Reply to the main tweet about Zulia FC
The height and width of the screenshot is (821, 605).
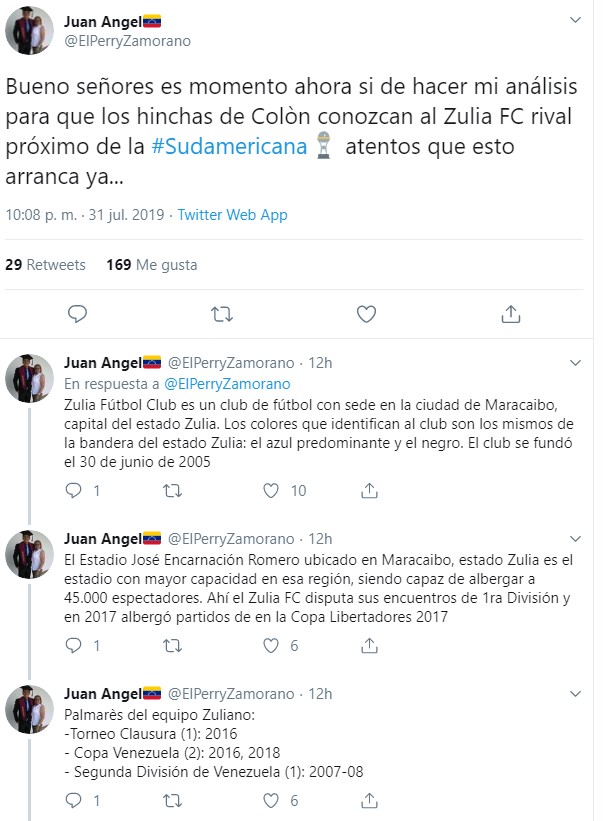(77, 314)
